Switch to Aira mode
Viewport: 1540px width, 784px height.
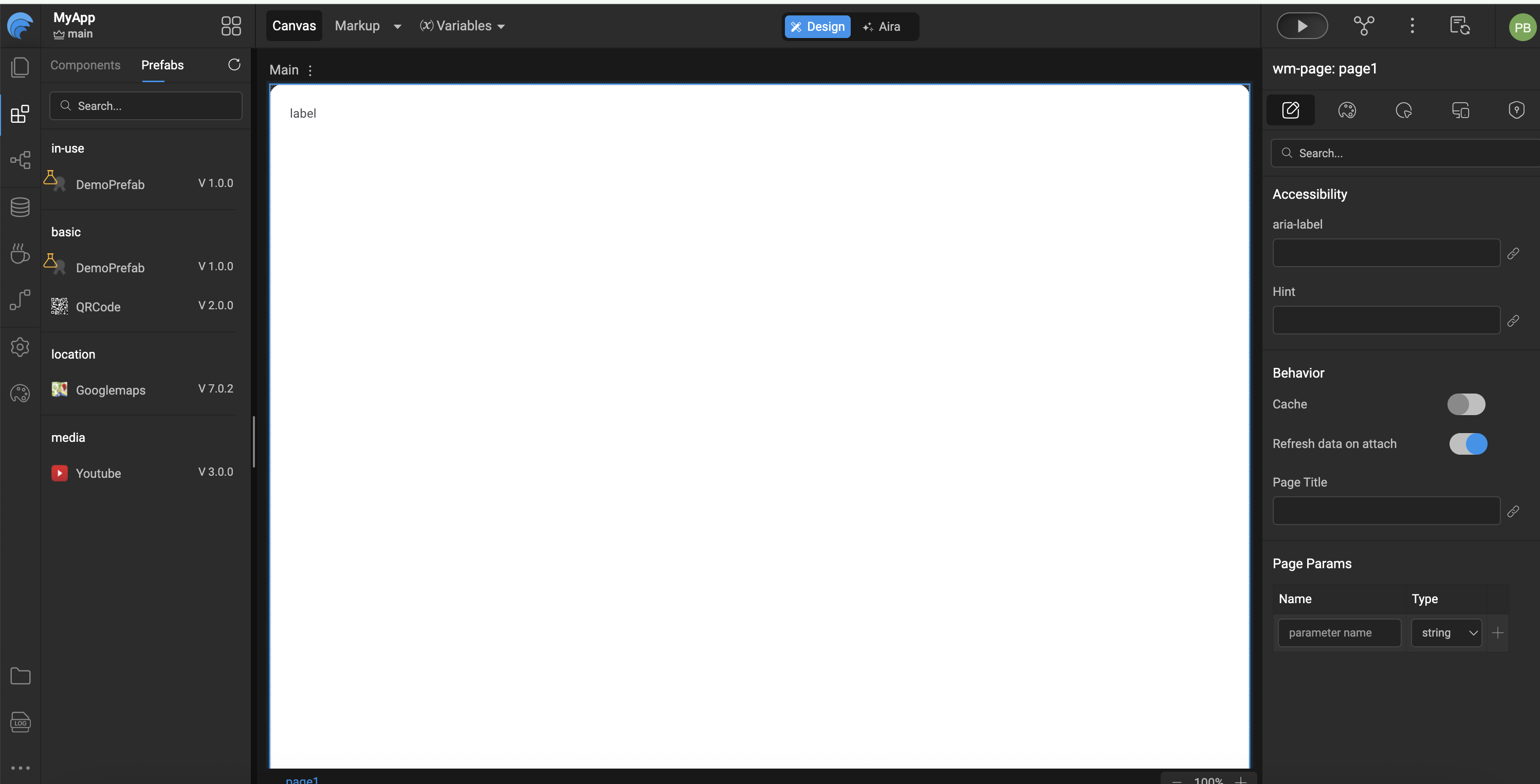pyautogui.click(x=882, y=27)
